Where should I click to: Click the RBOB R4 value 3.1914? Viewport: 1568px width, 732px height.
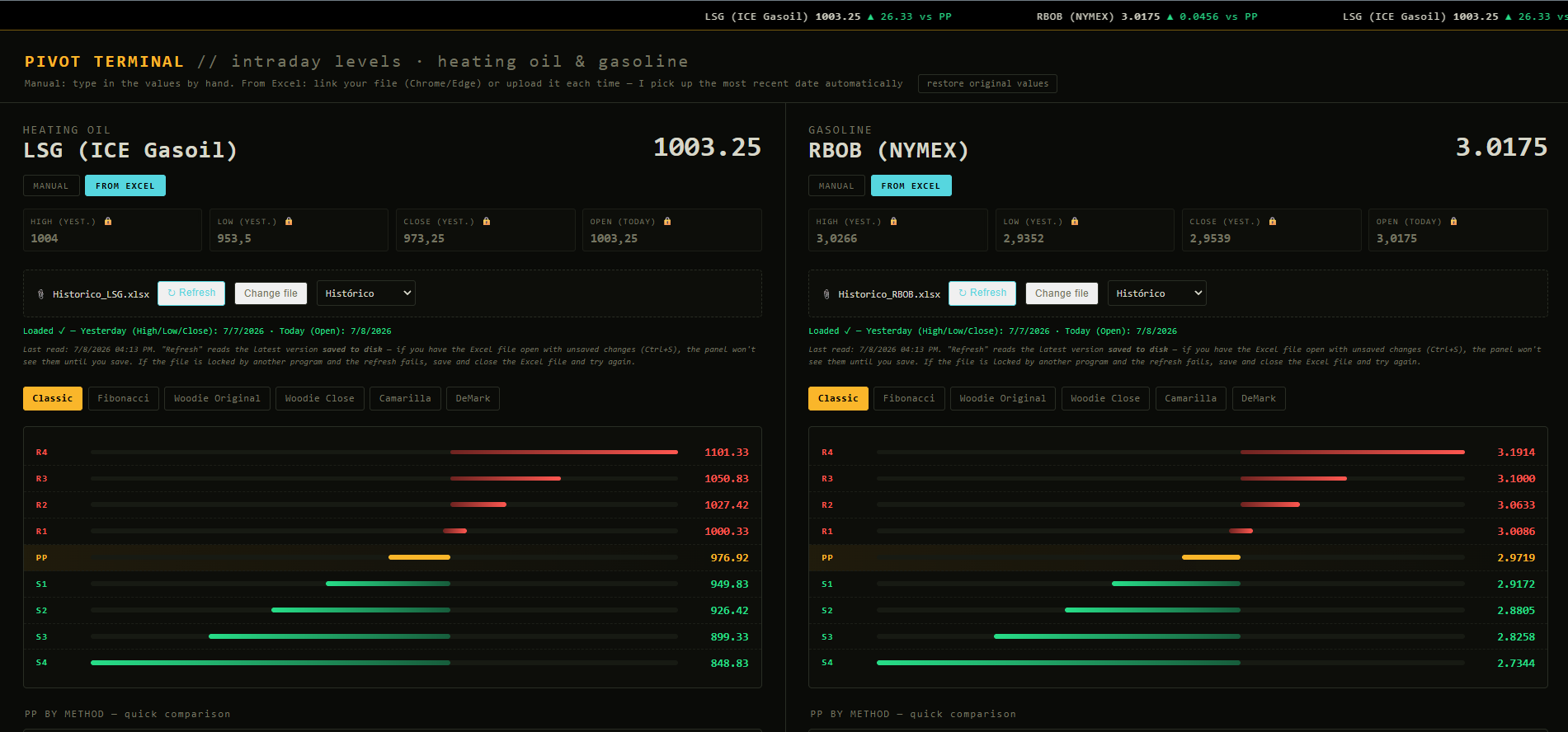coord(1516,453)
